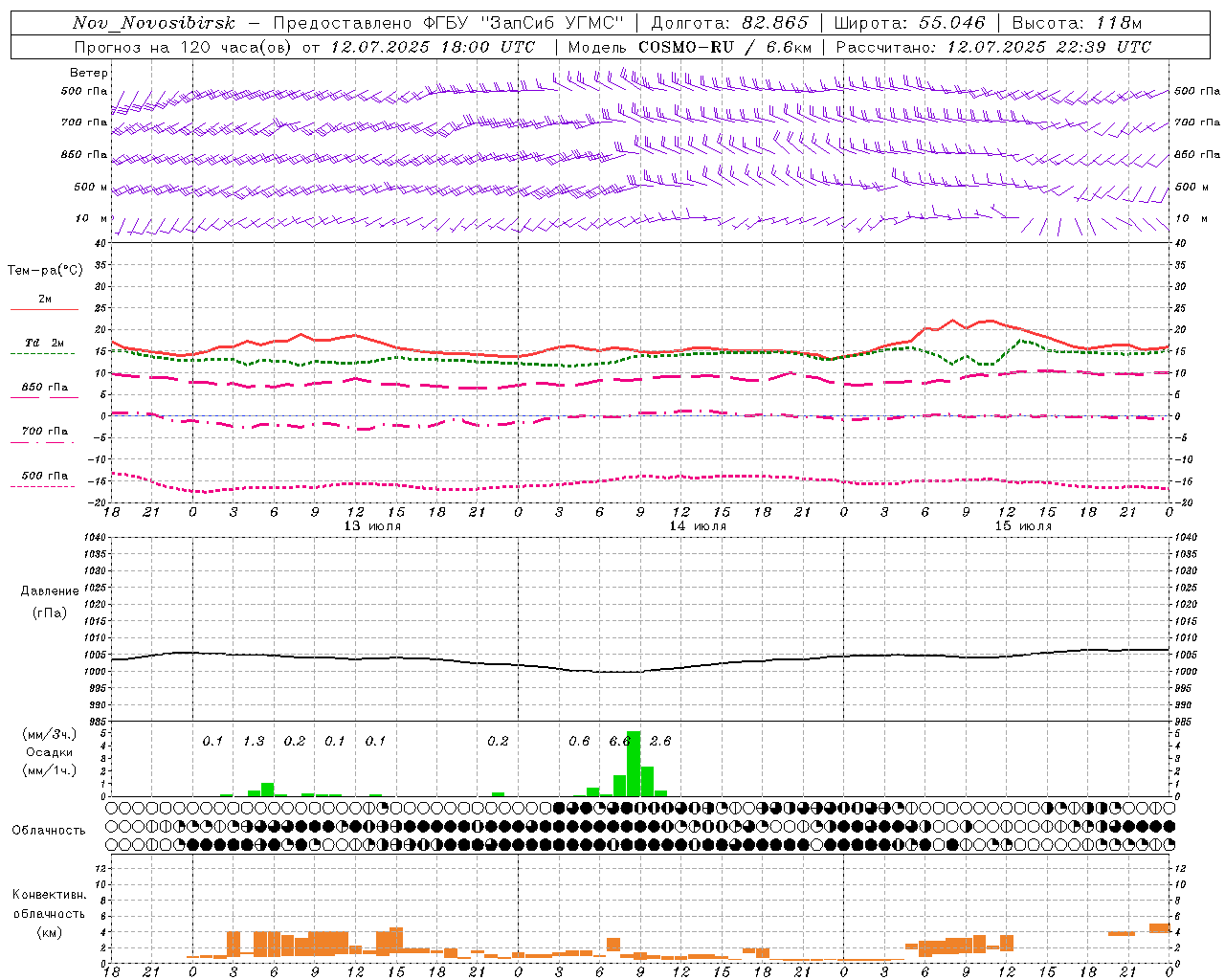The height and width of the screenshot is (980, 1225).
Task: Select the 'COSMO-RU / 6.6км' model label
Action: pyautogui.click(x=725, y=47)
